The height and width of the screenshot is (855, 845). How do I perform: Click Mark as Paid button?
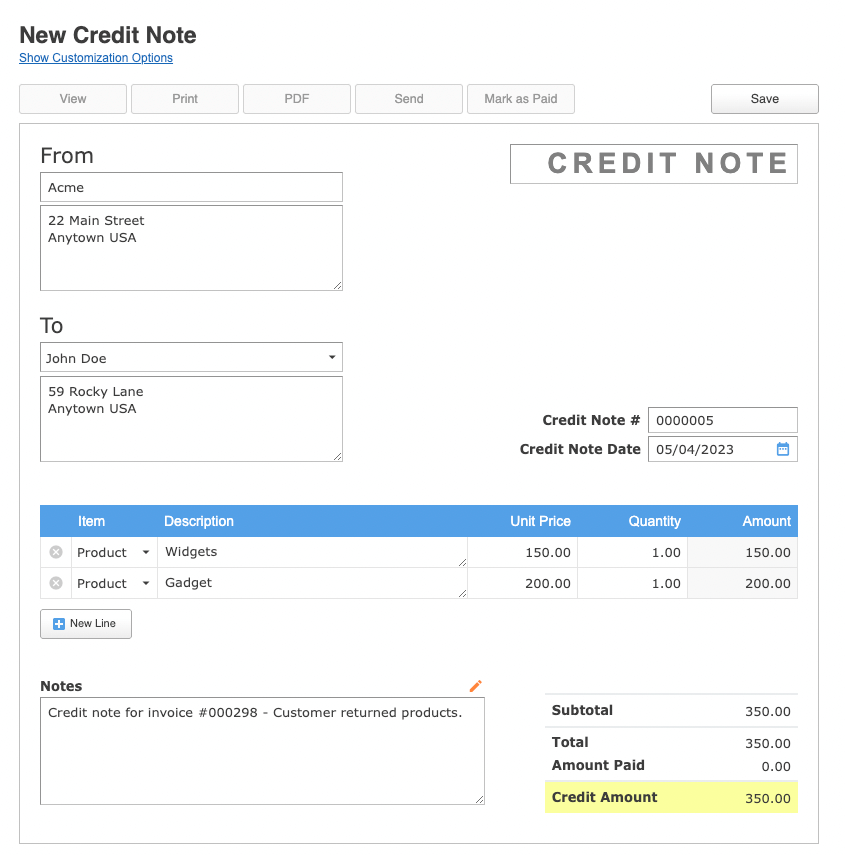tap(521, 99)
